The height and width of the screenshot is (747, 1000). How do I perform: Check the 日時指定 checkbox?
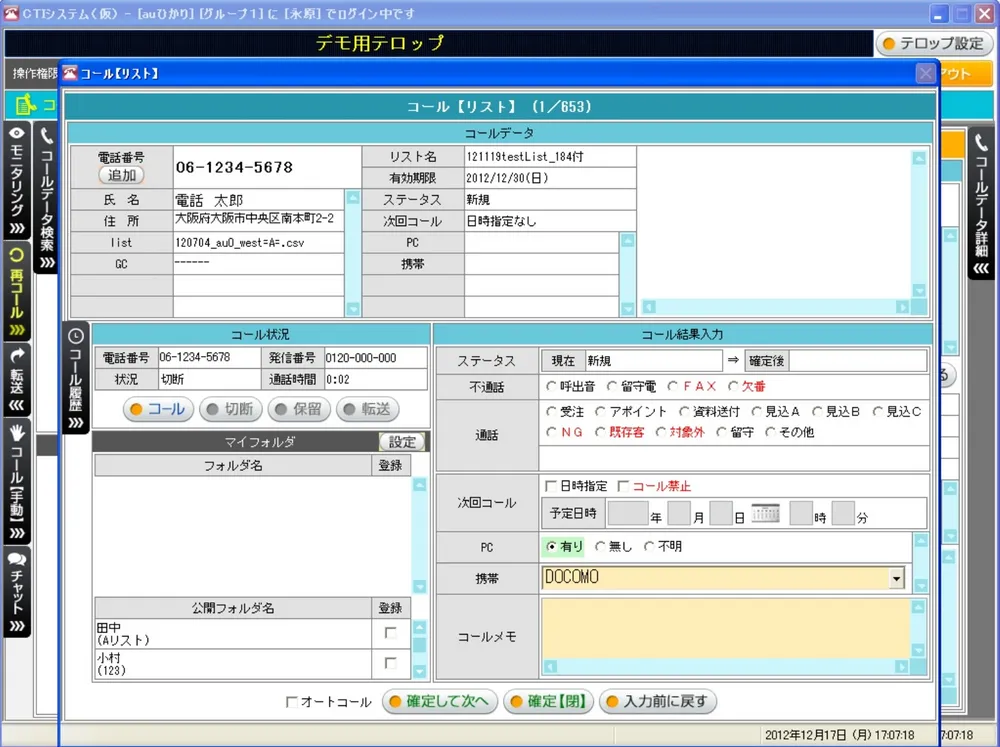(x=550, y=486)
